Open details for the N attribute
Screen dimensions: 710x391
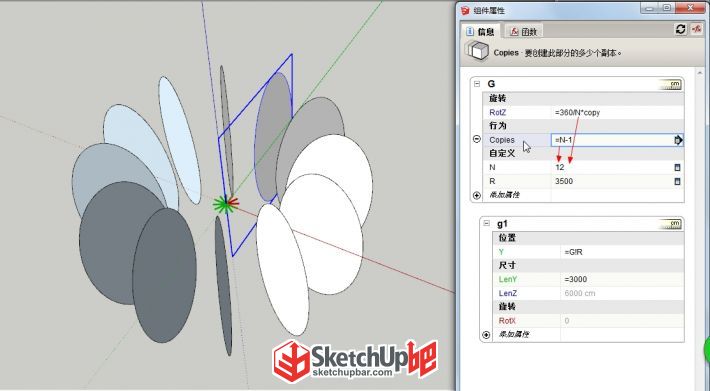pos(677,167)
